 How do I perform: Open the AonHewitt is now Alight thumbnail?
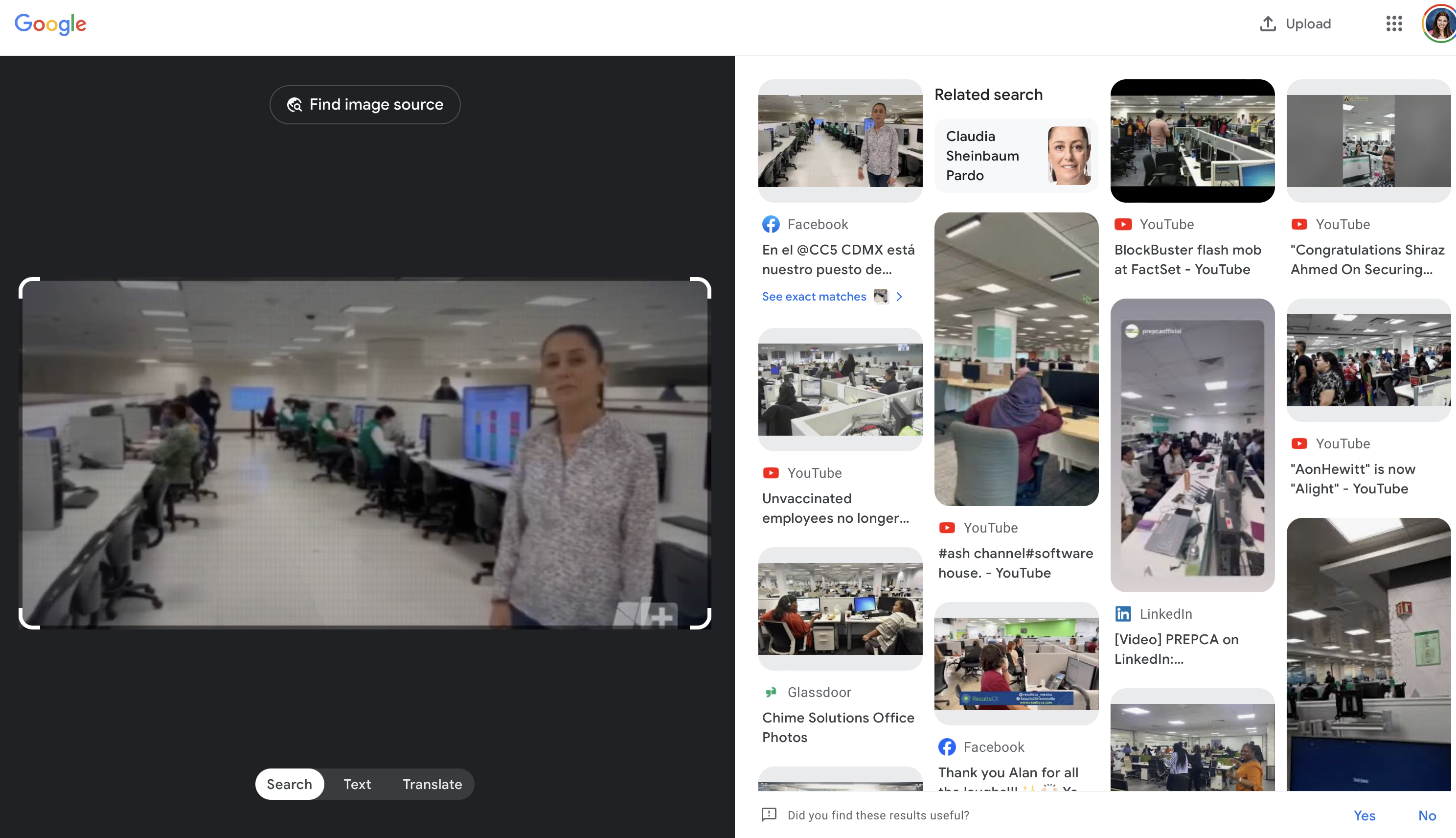[1368, 360]
